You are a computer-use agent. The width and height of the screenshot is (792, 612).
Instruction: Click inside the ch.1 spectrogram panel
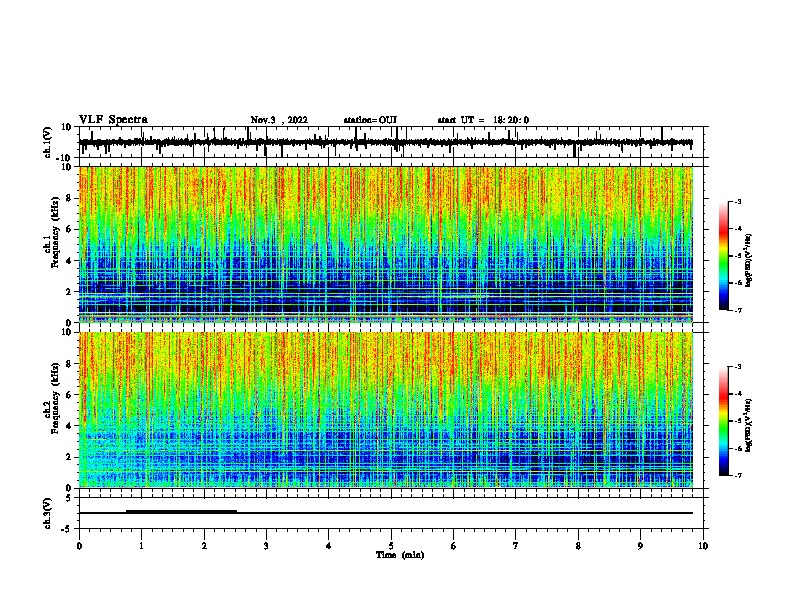(x=386, y=244)
